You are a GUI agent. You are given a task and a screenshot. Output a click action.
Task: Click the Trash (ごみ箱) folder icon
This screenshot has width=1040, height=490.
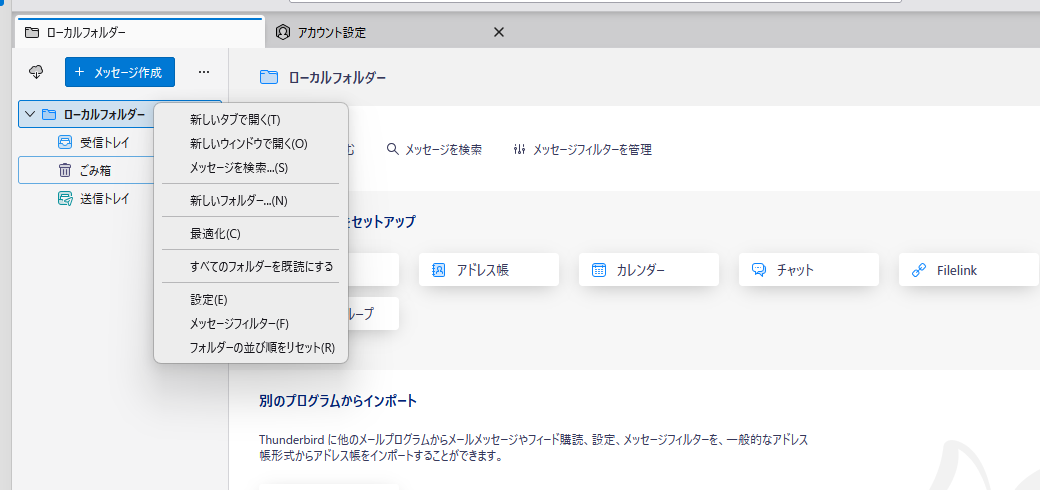pos(65,170)
